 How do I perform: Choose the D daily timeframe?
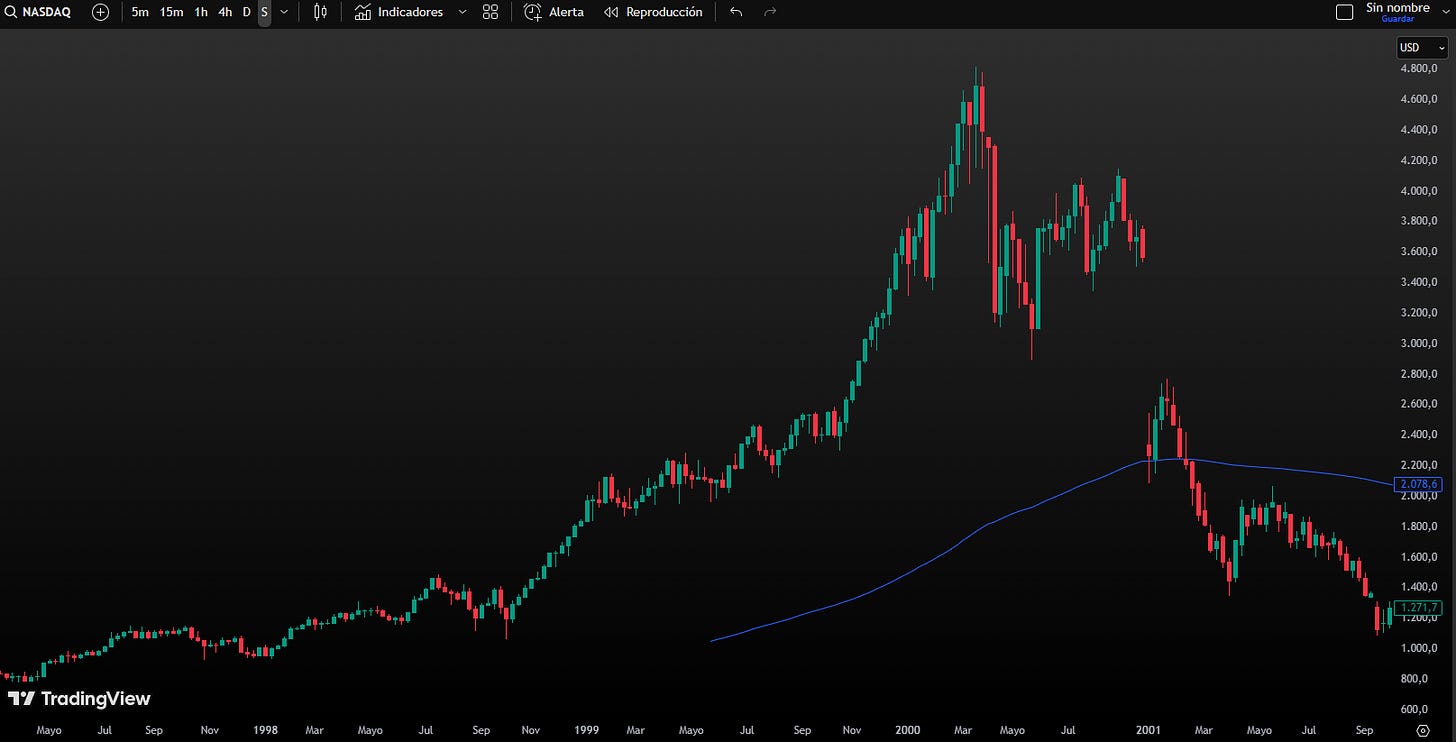click(x=246, y=12)
